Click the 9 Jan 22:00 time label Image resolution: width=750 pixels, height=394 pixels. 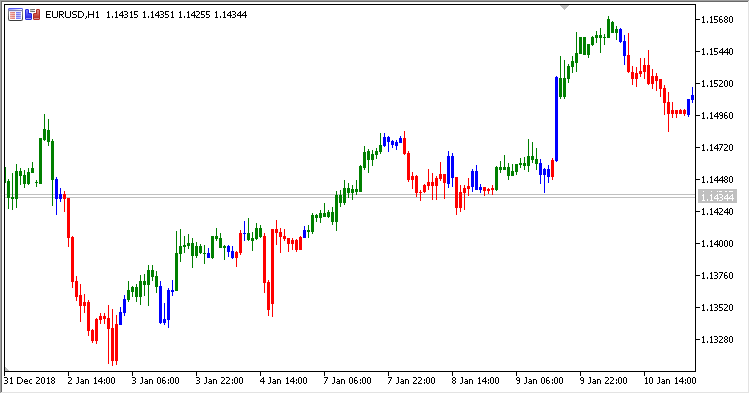[x=604, y=381]
